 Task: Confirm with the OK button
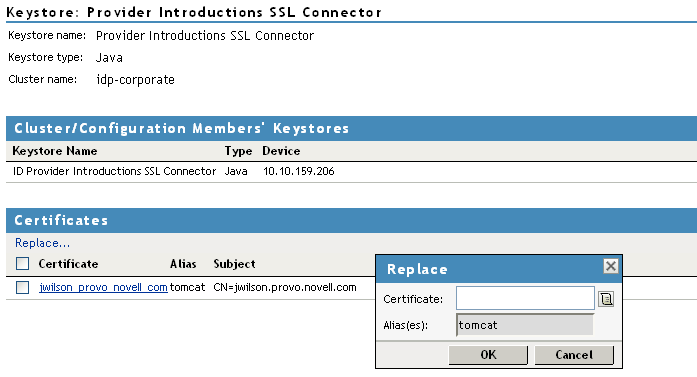(488, 355)
